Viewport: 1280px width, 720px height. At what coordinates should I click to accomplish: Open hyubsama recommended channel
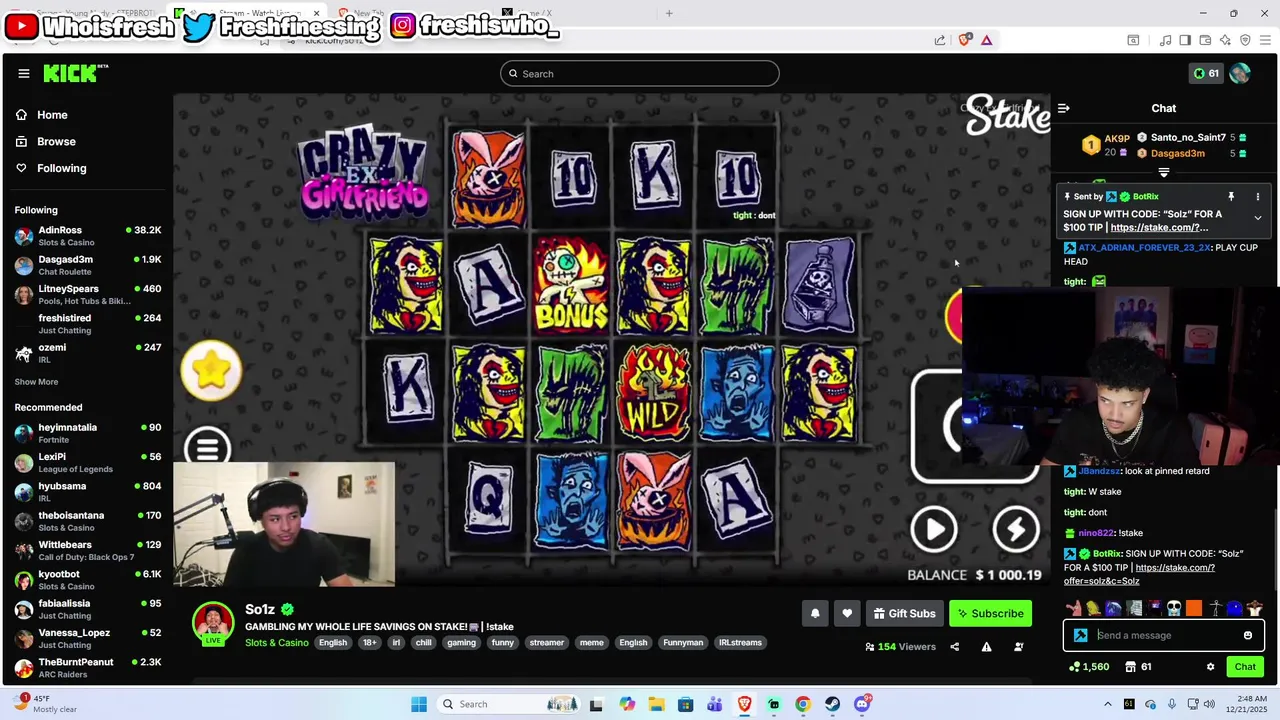coord(88,492)
